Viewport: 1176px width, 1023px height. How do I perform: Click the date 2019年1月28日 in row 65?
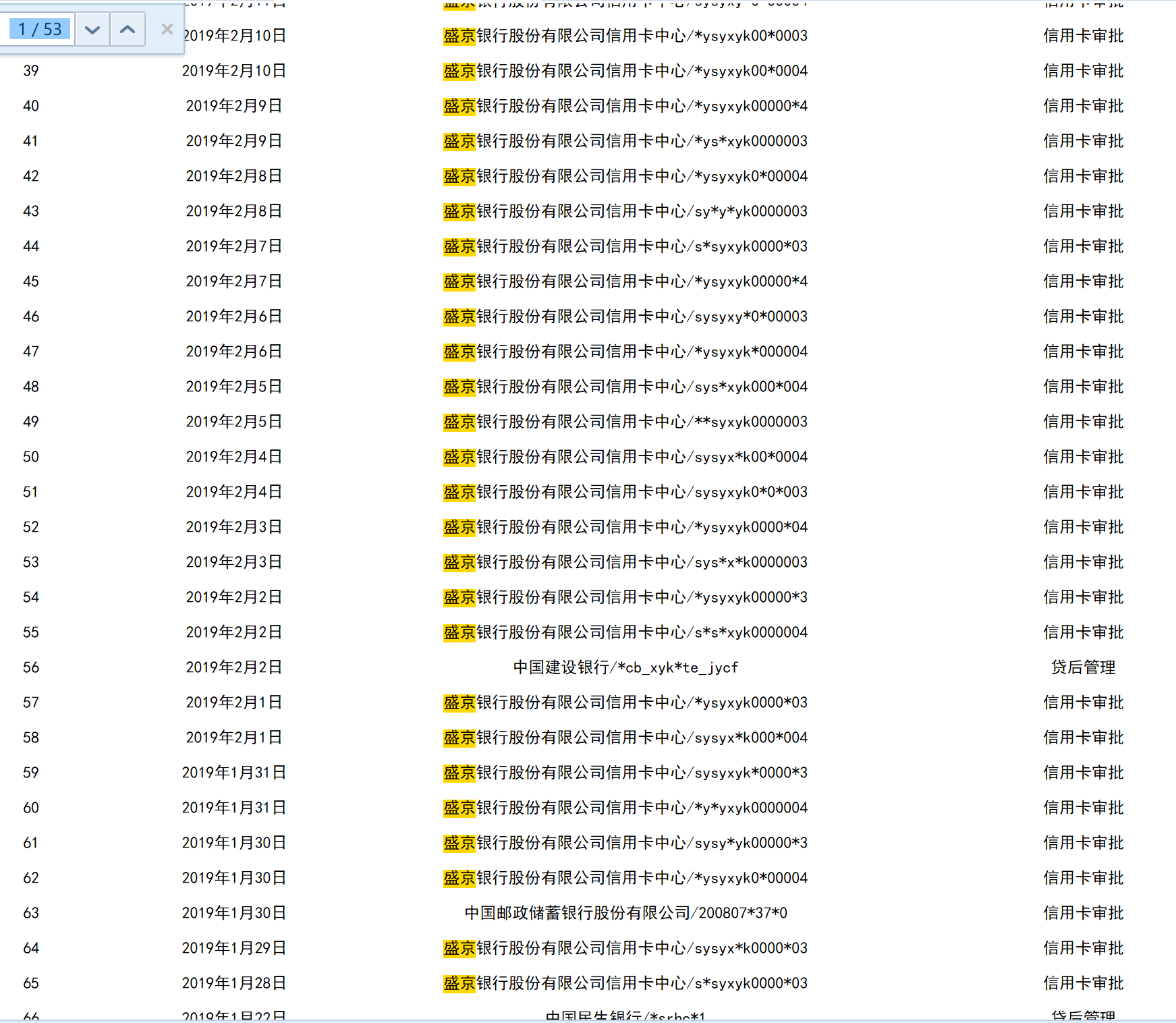point(234,983)
